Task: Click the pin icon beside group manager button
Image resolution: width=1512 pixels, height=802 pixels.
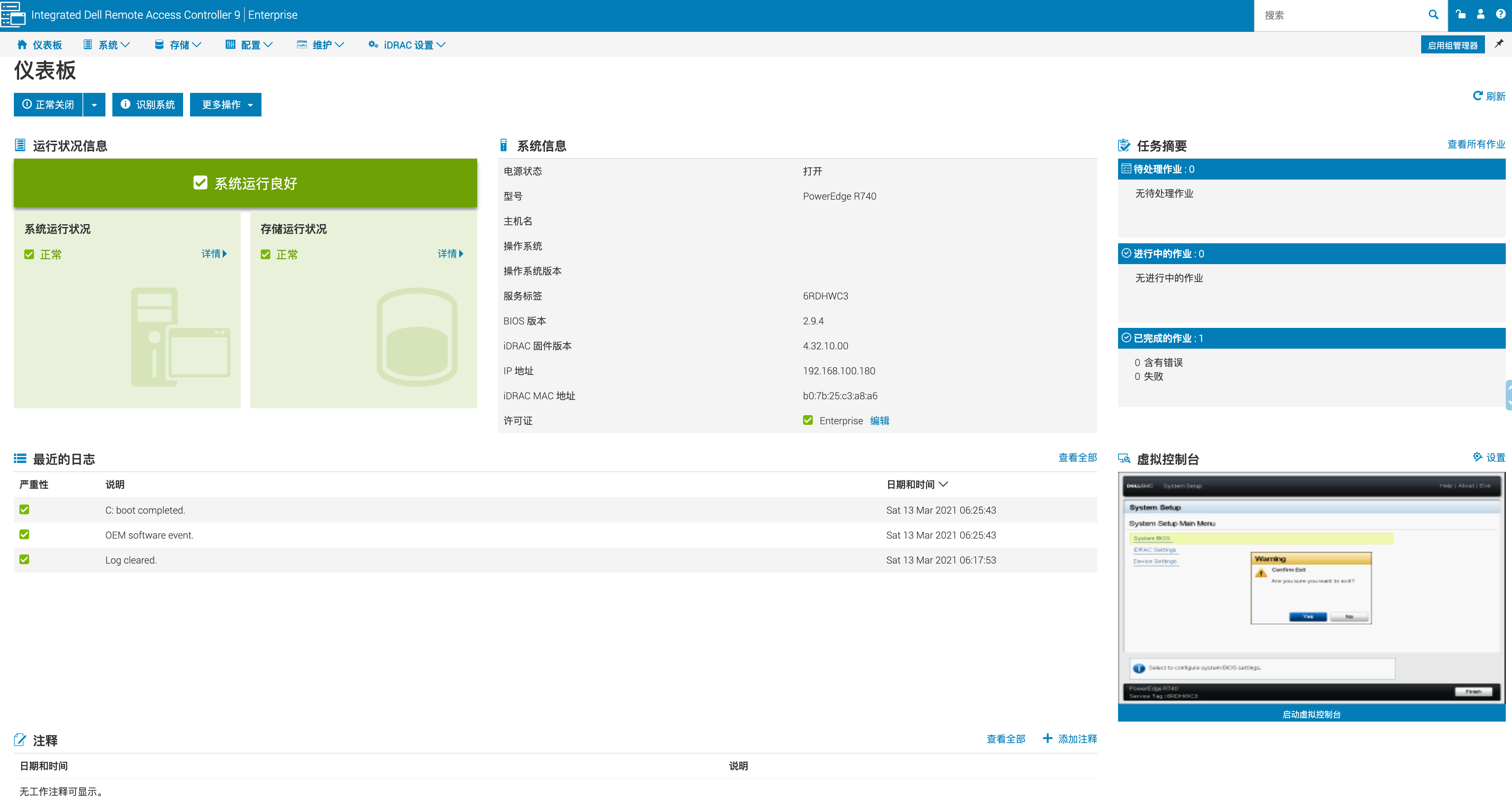Action: 1498,44
